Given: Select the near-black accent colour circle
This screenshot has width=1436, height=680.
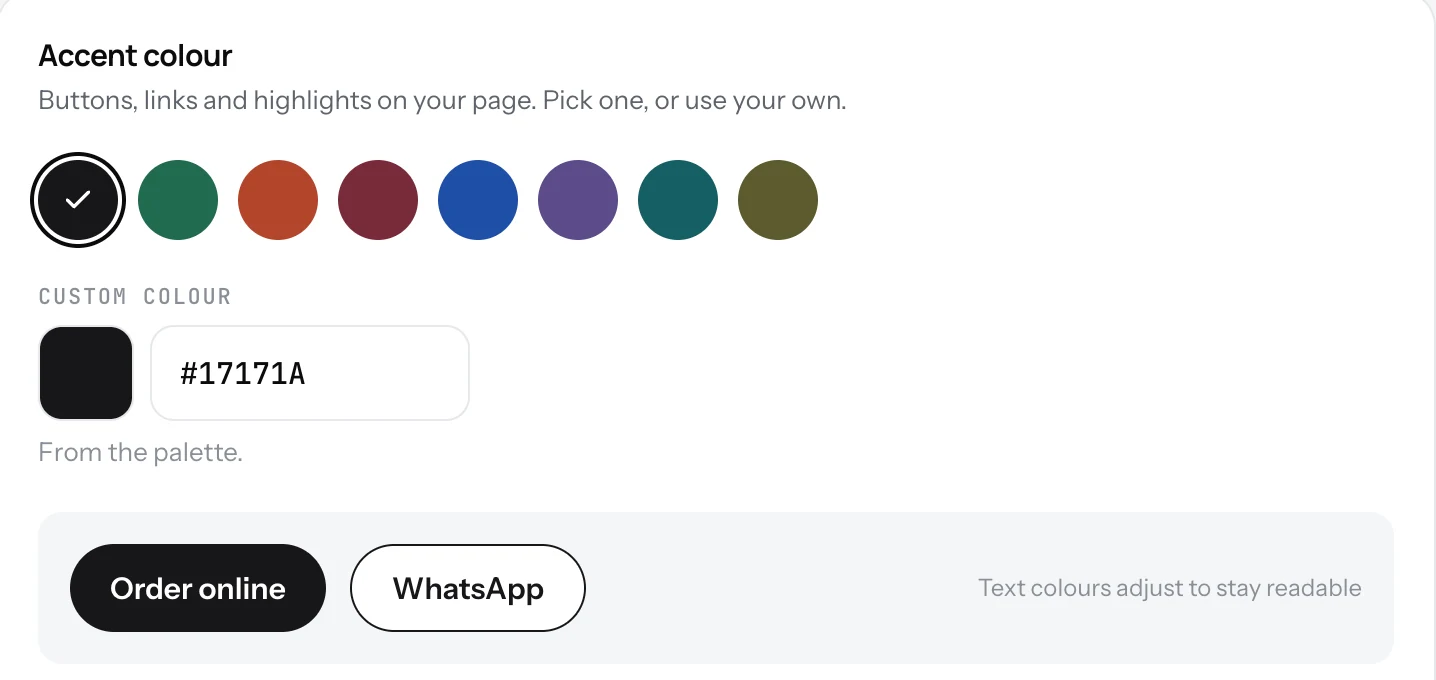Looking at the screenshot, I should (78, 200).
